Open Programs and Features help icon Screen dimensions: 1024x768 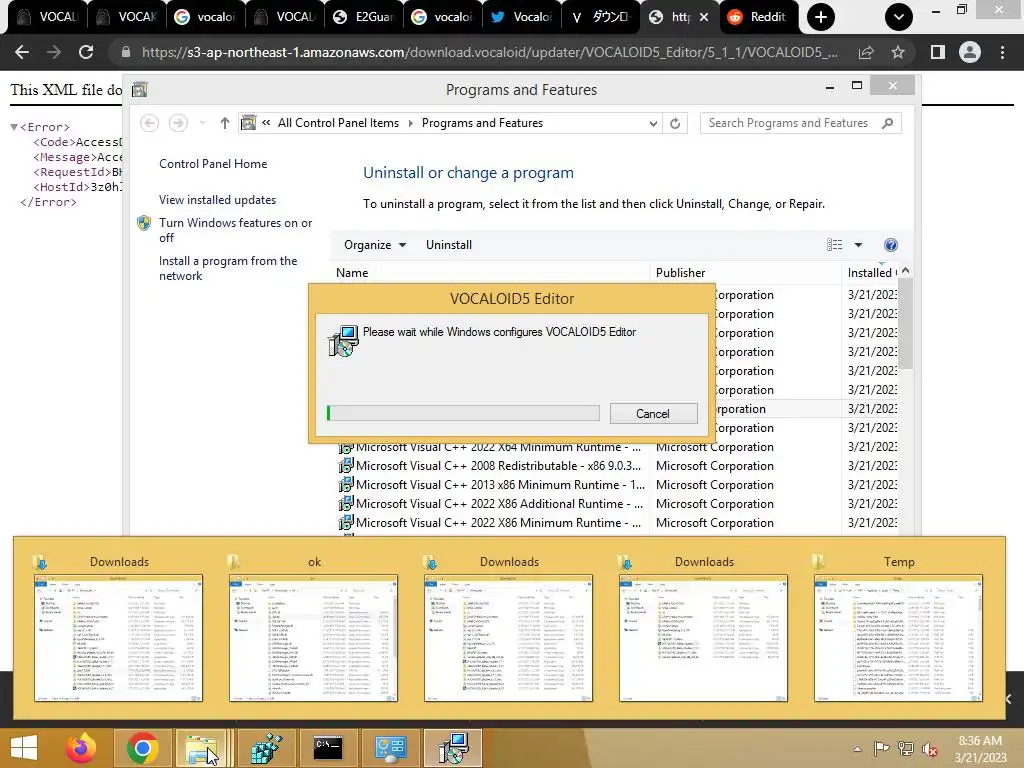(x=891, y=245)
